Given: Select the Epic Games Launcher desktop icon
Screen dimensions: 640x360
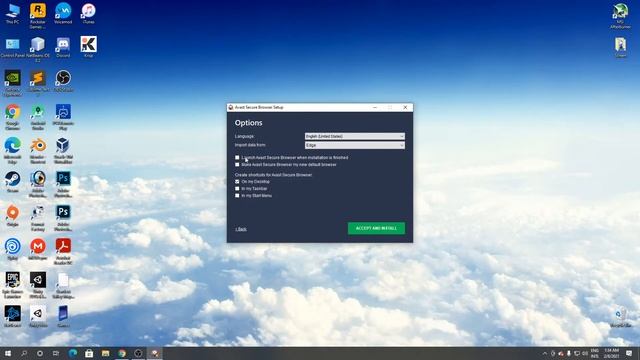Looking at the screenshot, I should (x=13, y=285).
